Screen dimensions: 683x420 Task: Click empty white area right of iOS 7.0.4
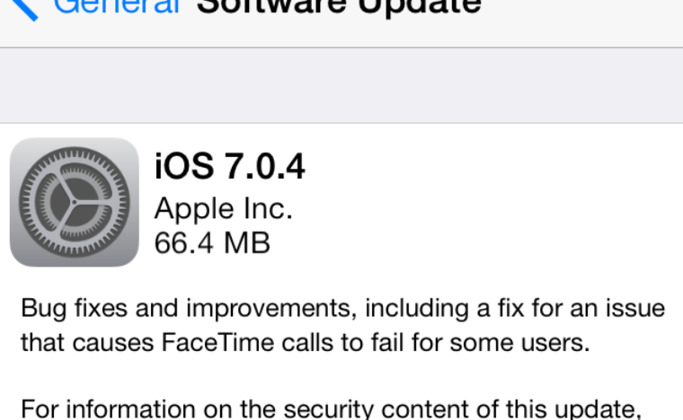pyautogui.click(x=492, y=166)
